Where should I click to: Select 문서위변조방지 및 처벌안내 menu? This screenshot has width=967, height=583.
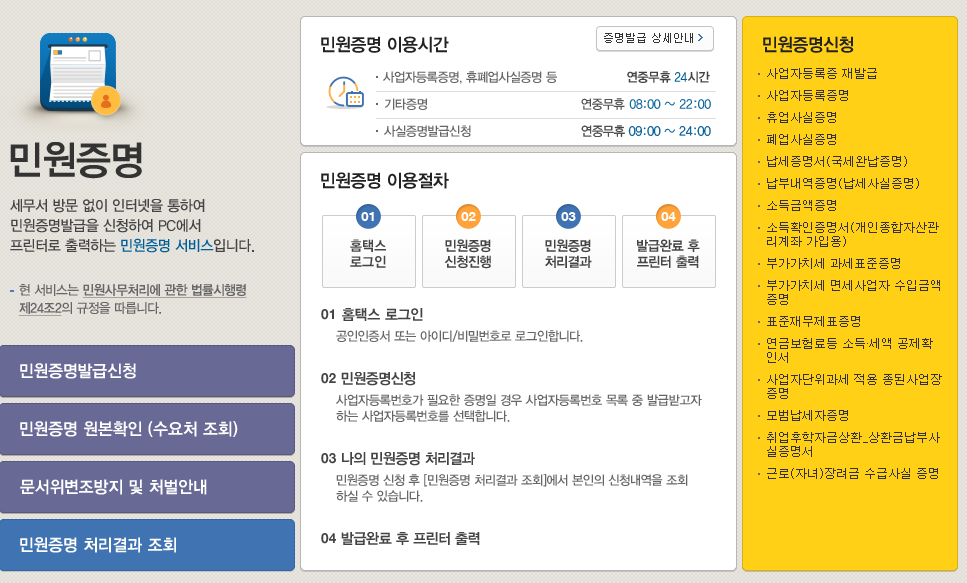click(x=147, y=487)
